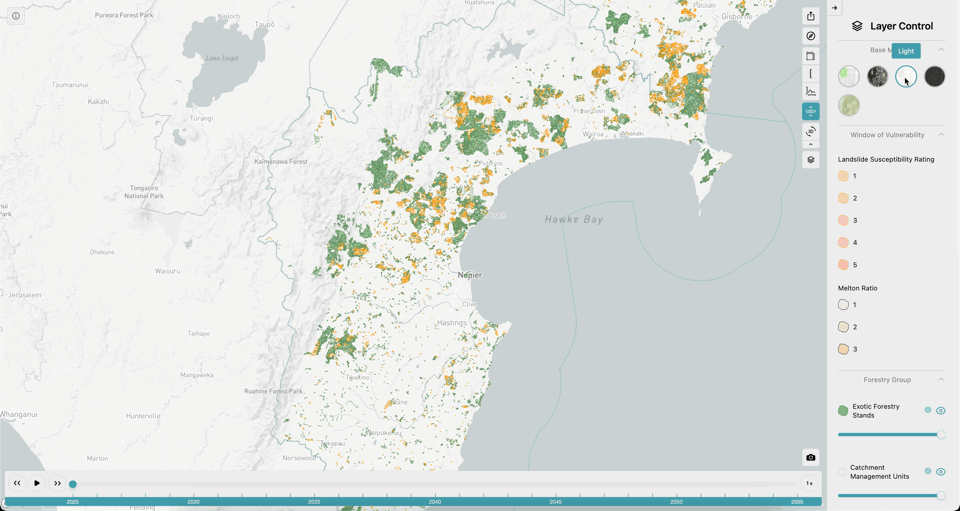Jump to 2040 on the timeline
This screenshot has height=511, width=960.
(435, 502)
